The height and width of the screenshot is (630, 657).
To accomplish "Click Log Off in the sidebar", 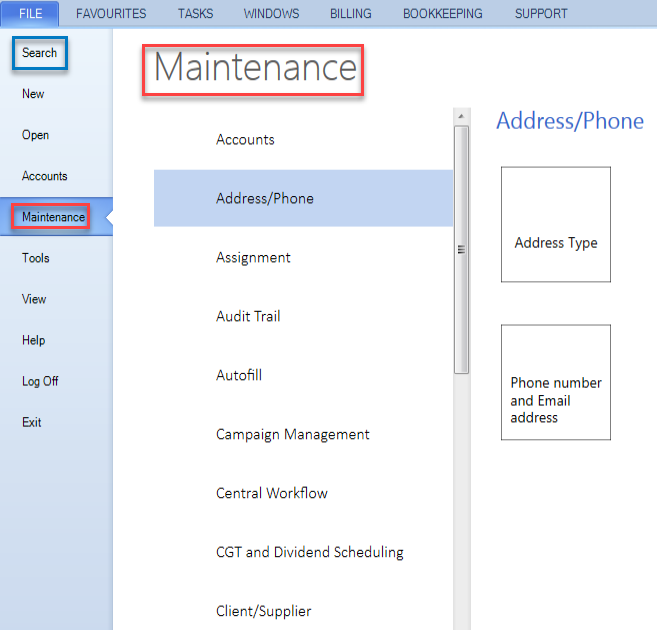I will 40,381.
